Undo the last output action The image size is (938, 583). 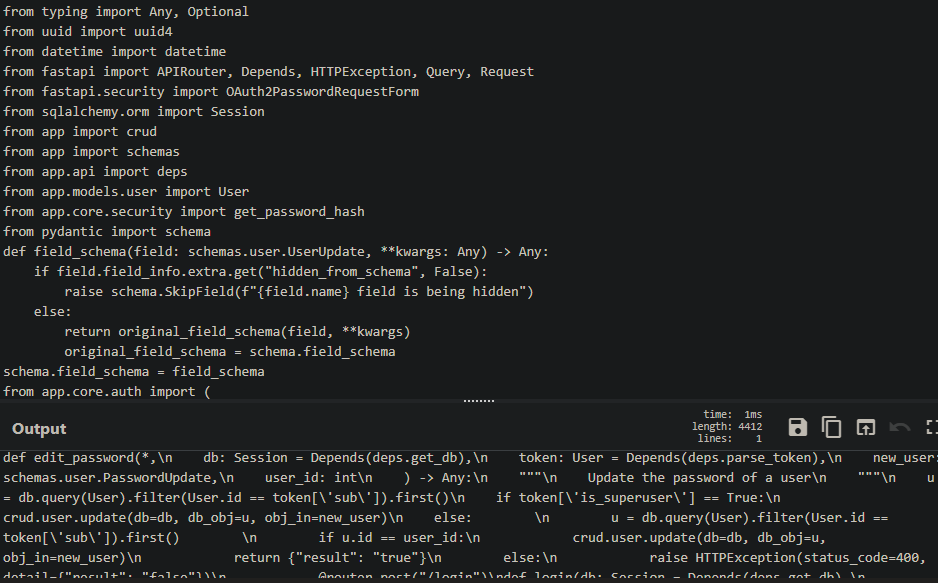pyautogui.click(x=900, y=428)
